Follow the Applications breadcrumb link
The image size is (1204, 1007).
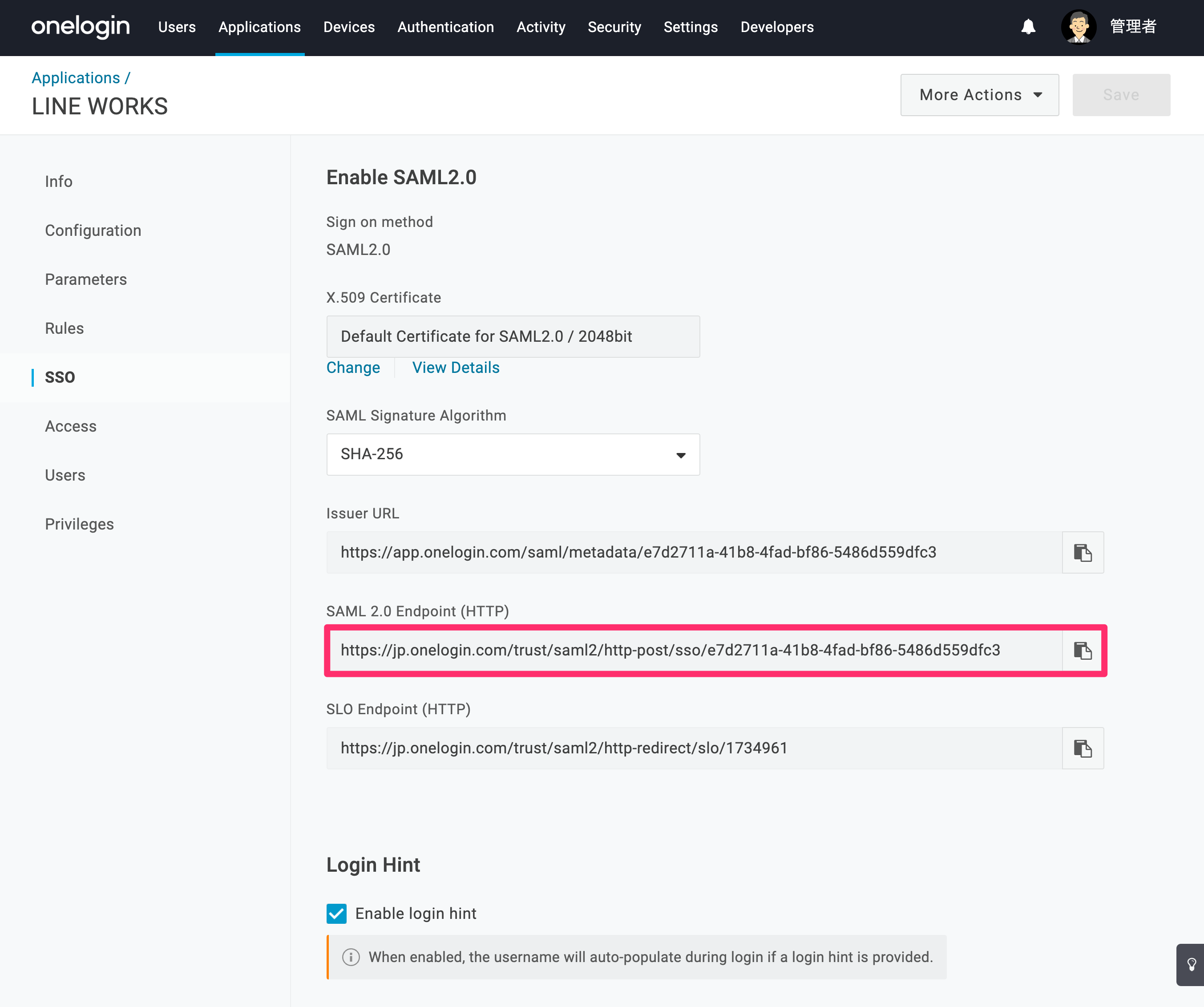[x=76, y=78]
